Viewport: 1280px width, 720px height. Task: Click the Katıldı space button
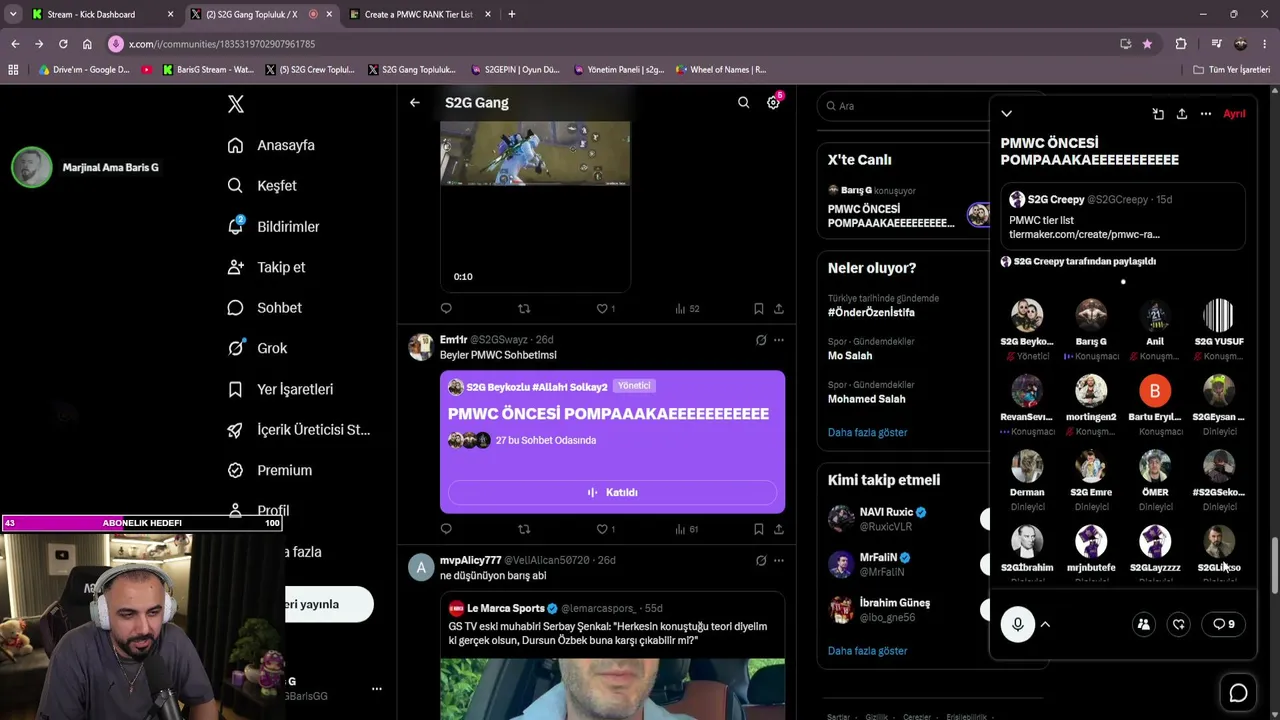click(x=612, y=492)
